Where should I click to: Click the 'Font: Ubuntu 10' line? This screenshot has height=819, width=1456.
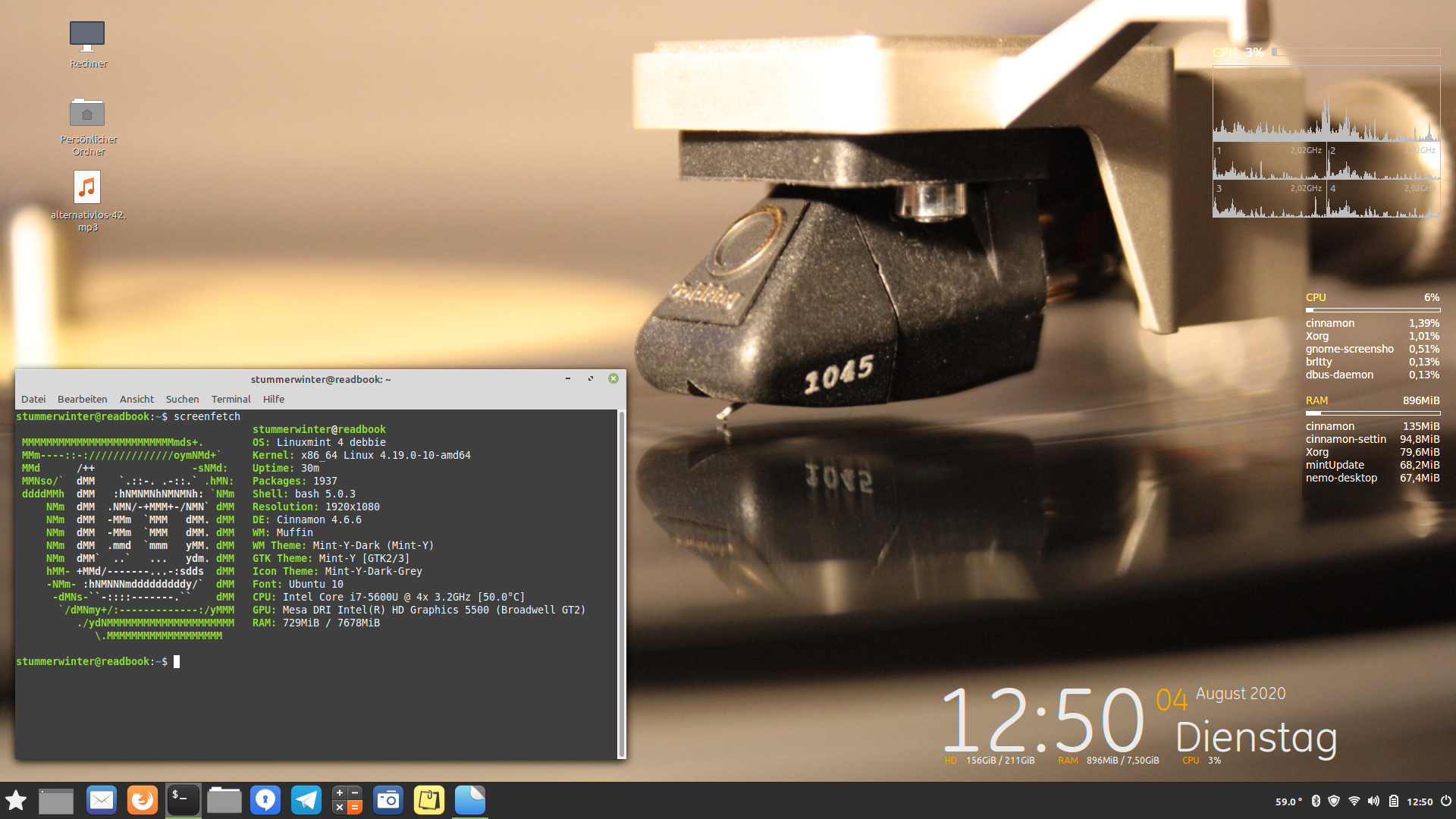(298, 584)
